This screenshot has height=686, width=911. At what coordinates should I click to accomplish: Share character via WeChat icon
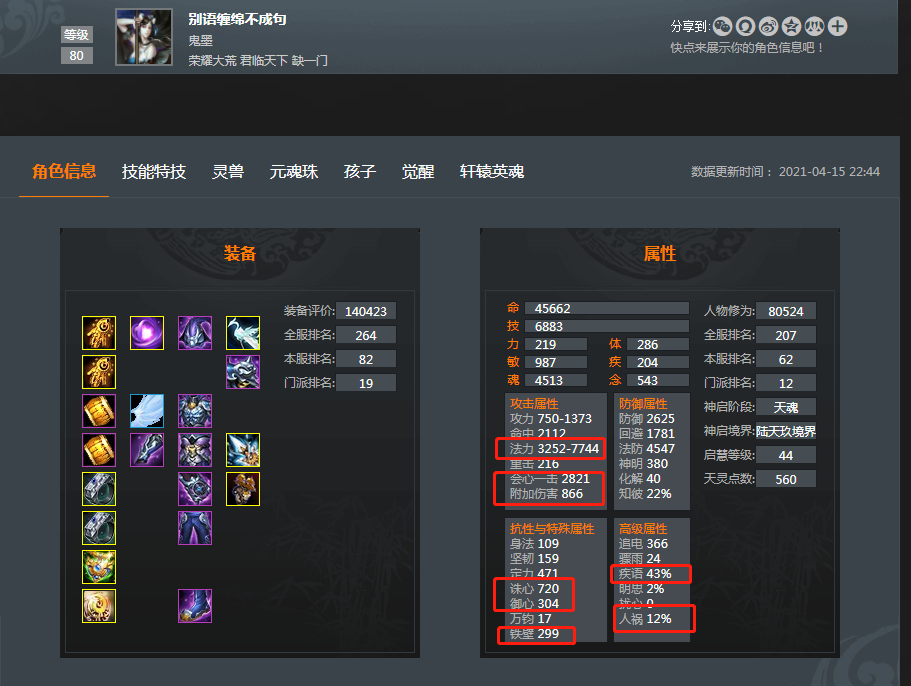point(722,26)
